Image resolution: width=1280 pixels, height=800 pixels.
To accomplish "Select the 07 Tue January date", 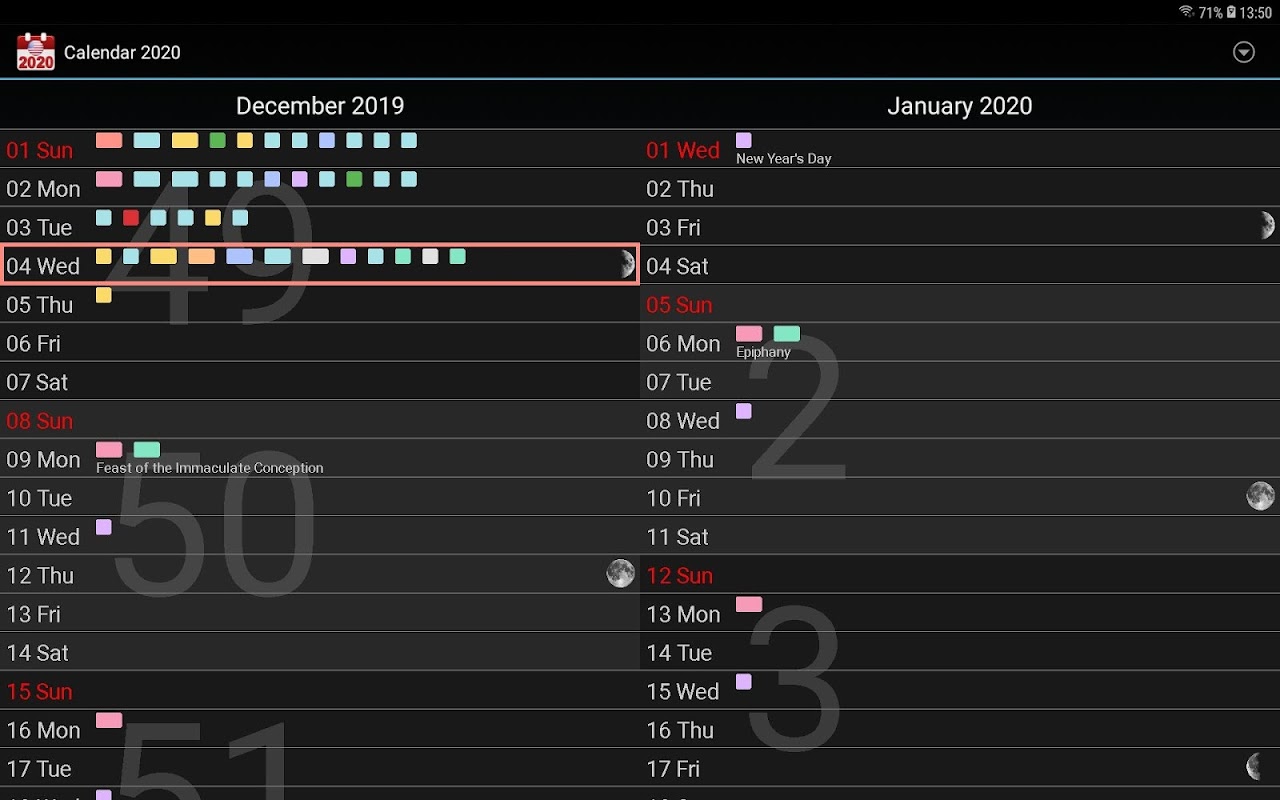I will point(679,382).
